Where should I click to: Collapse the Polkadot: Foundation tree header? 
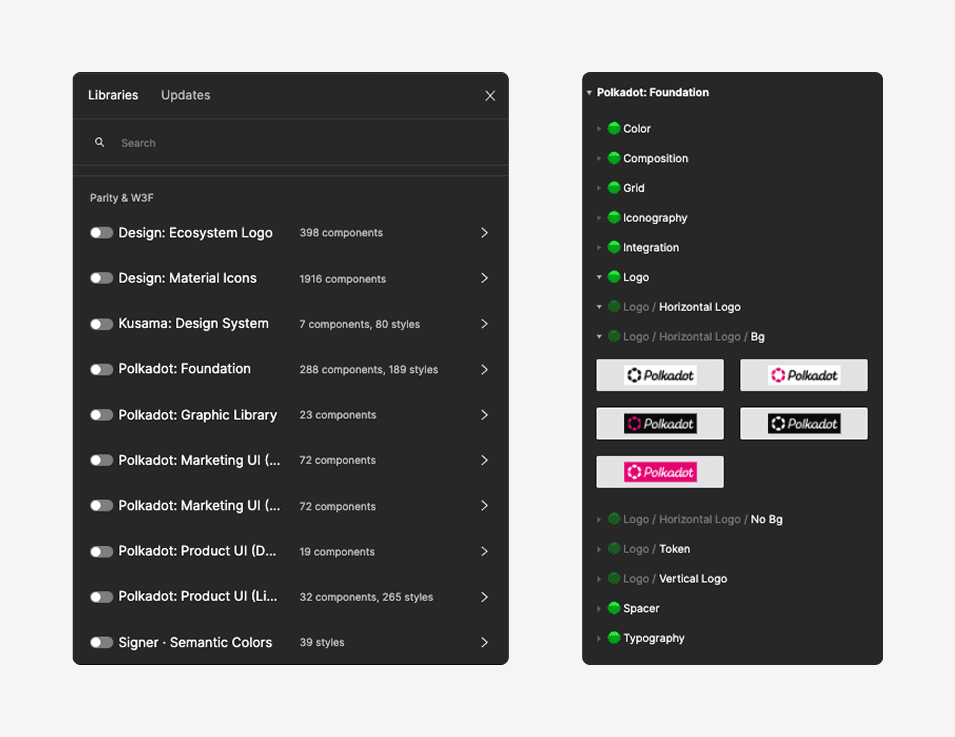coord(589,92)
